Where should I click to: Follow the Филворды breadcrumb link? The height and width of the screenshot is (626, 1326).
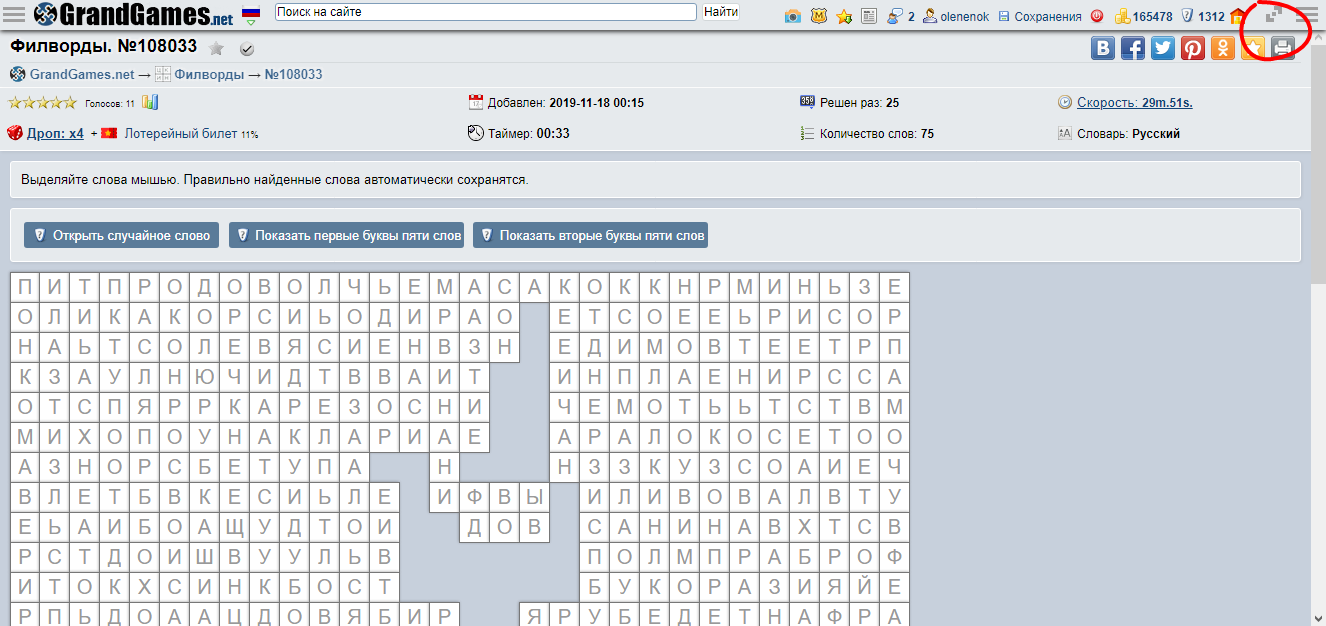click(209, 75)
